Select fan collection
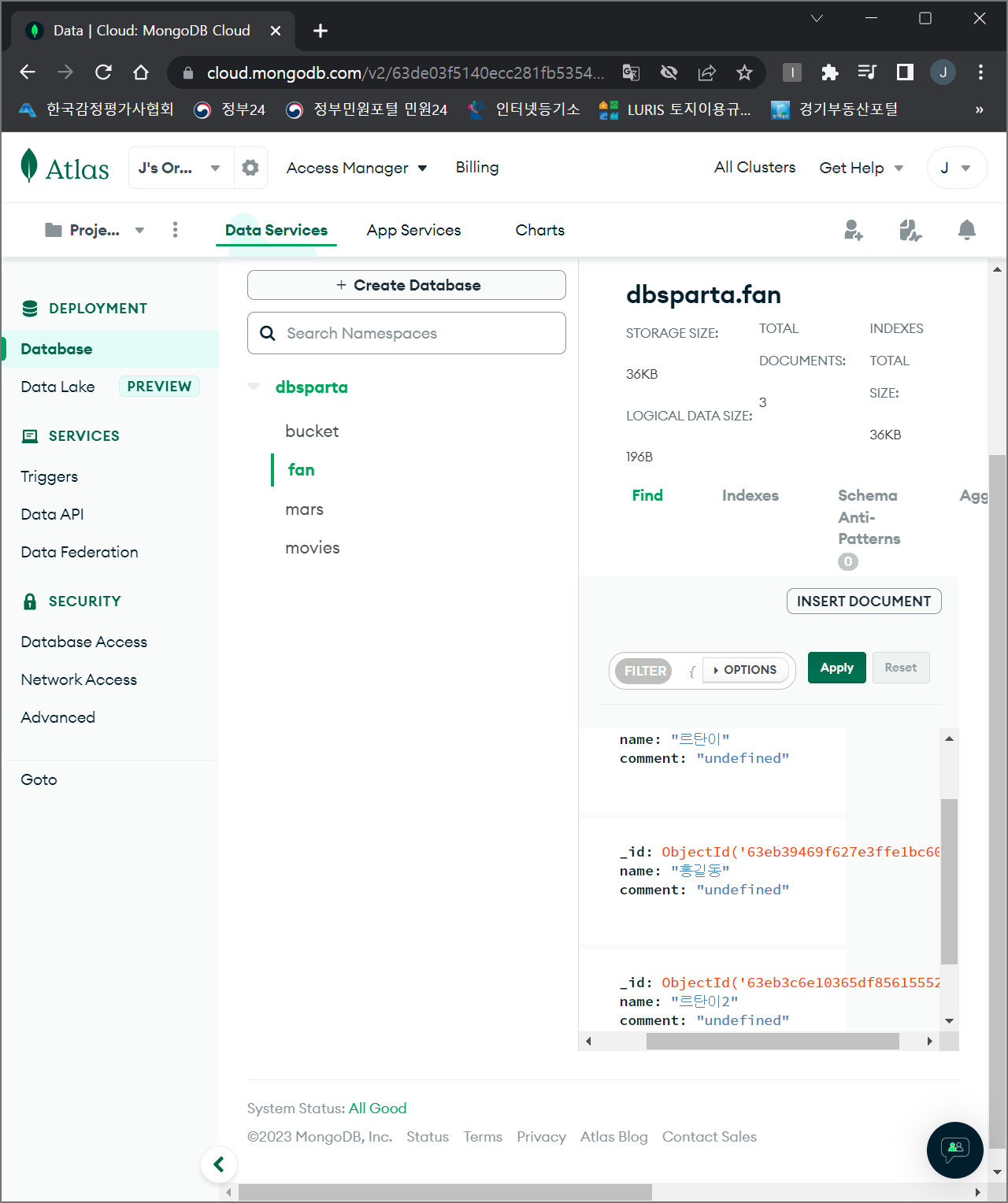The width and height of the screenshot is (1008, 1203). 302,469
